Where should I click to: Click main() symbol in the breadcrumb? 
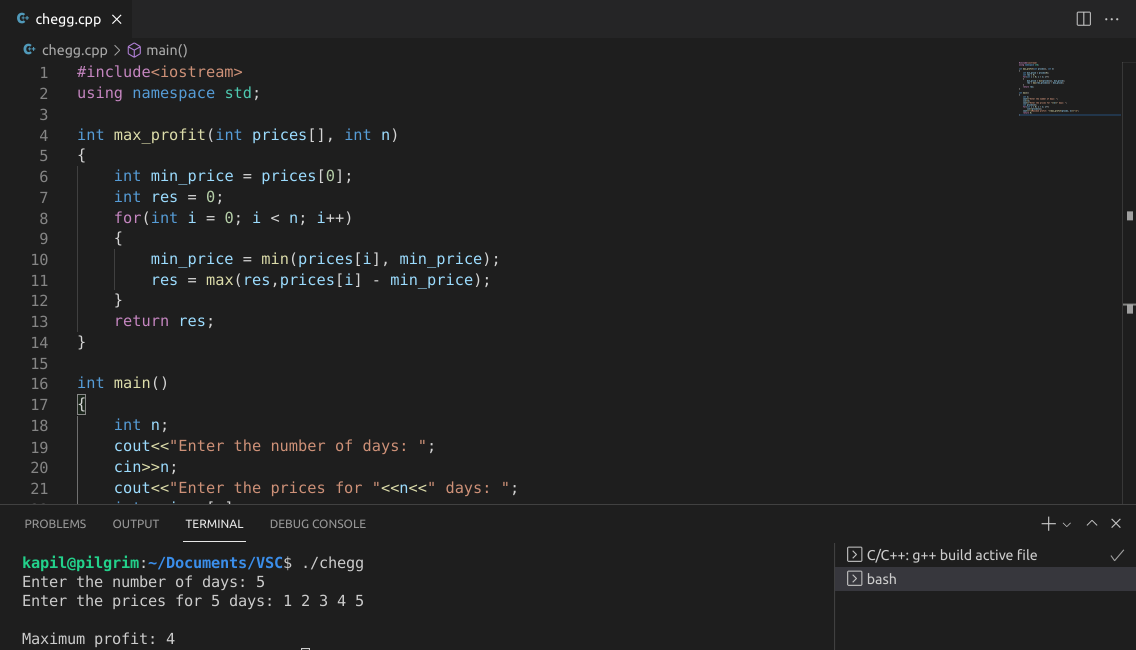pos(167,50)
